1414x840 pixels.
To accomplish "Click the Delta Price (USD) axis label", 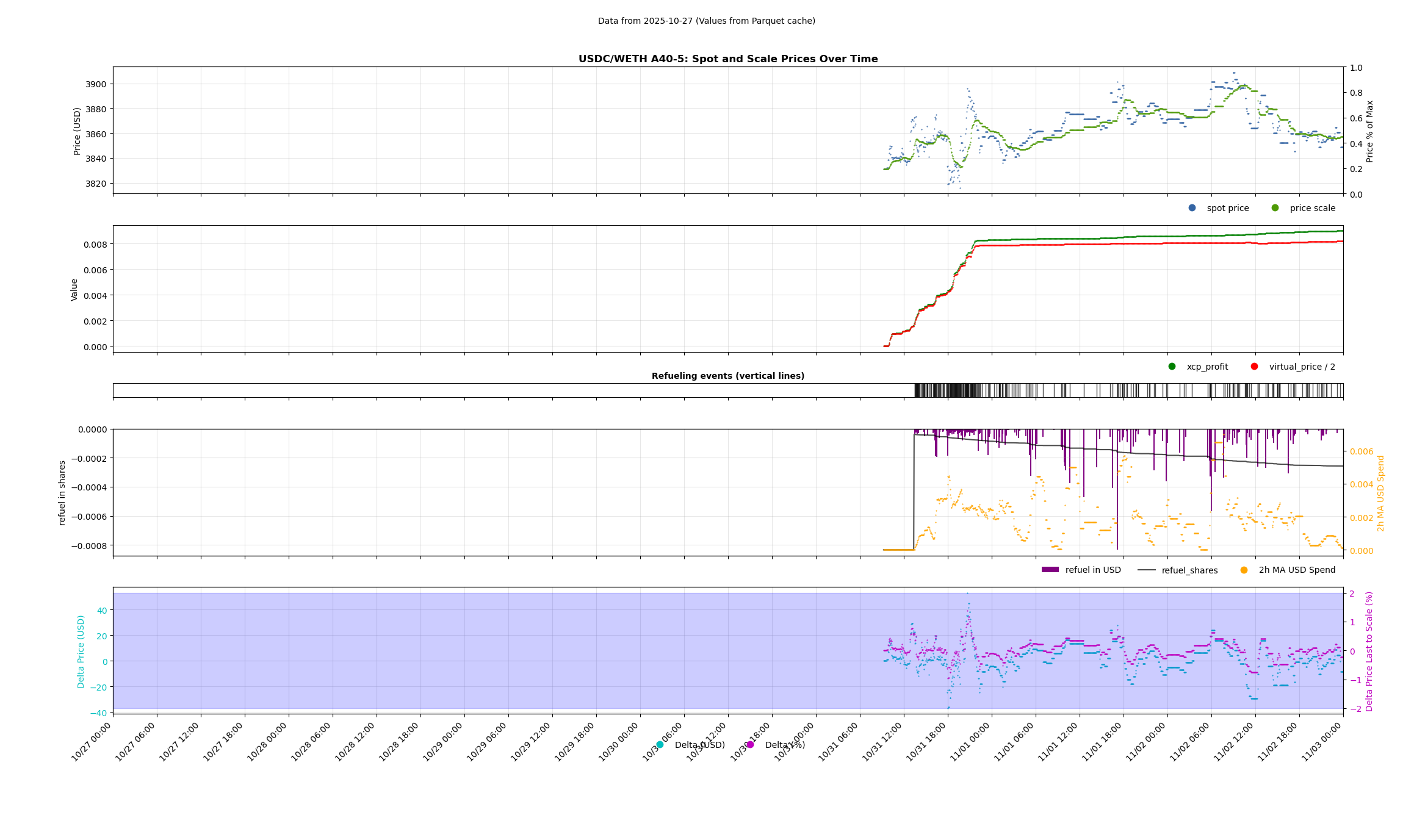I will coord(81,651).
